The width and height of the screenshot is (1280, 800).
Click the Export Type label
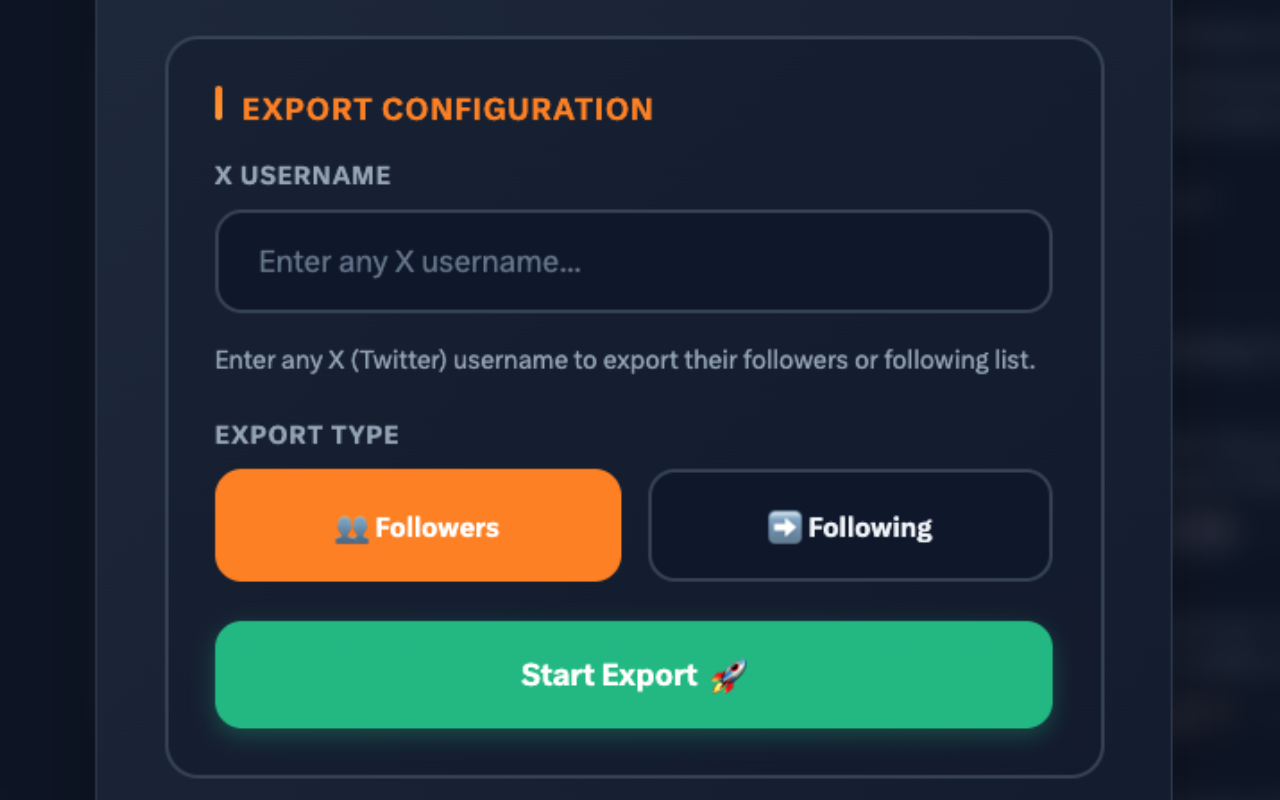click(306, 435)
